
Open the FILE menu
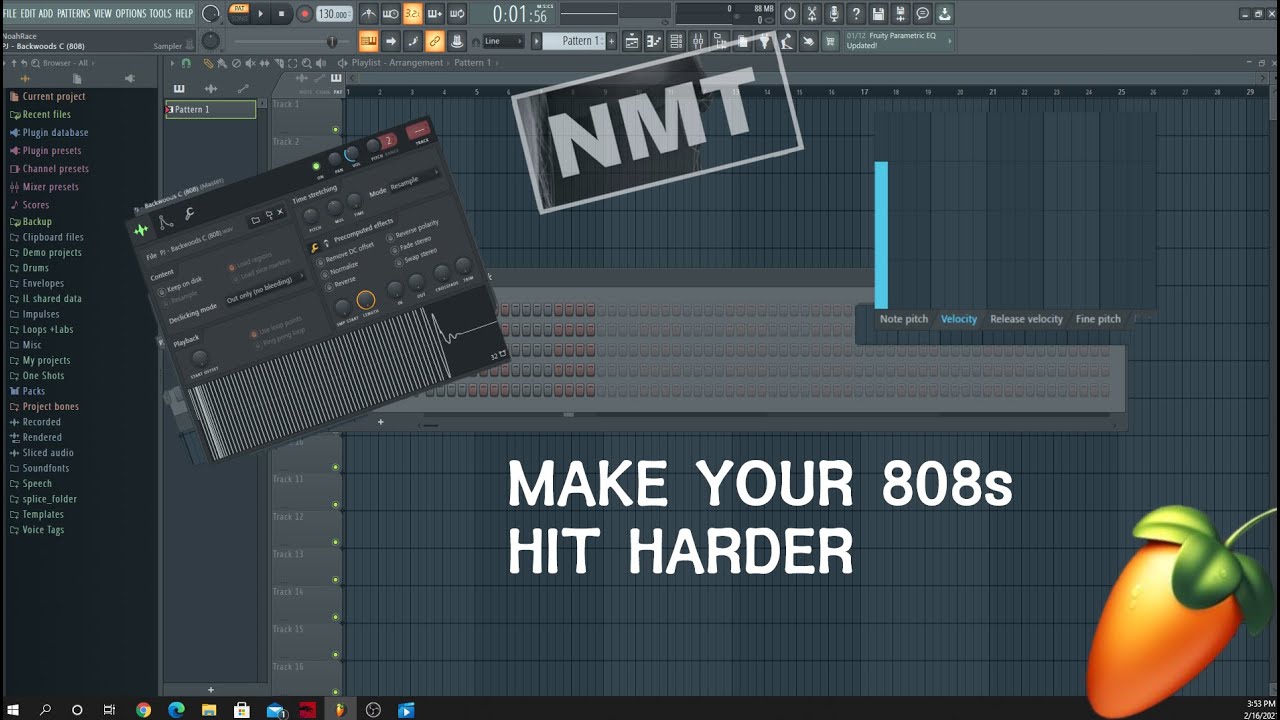pos(10,14)
